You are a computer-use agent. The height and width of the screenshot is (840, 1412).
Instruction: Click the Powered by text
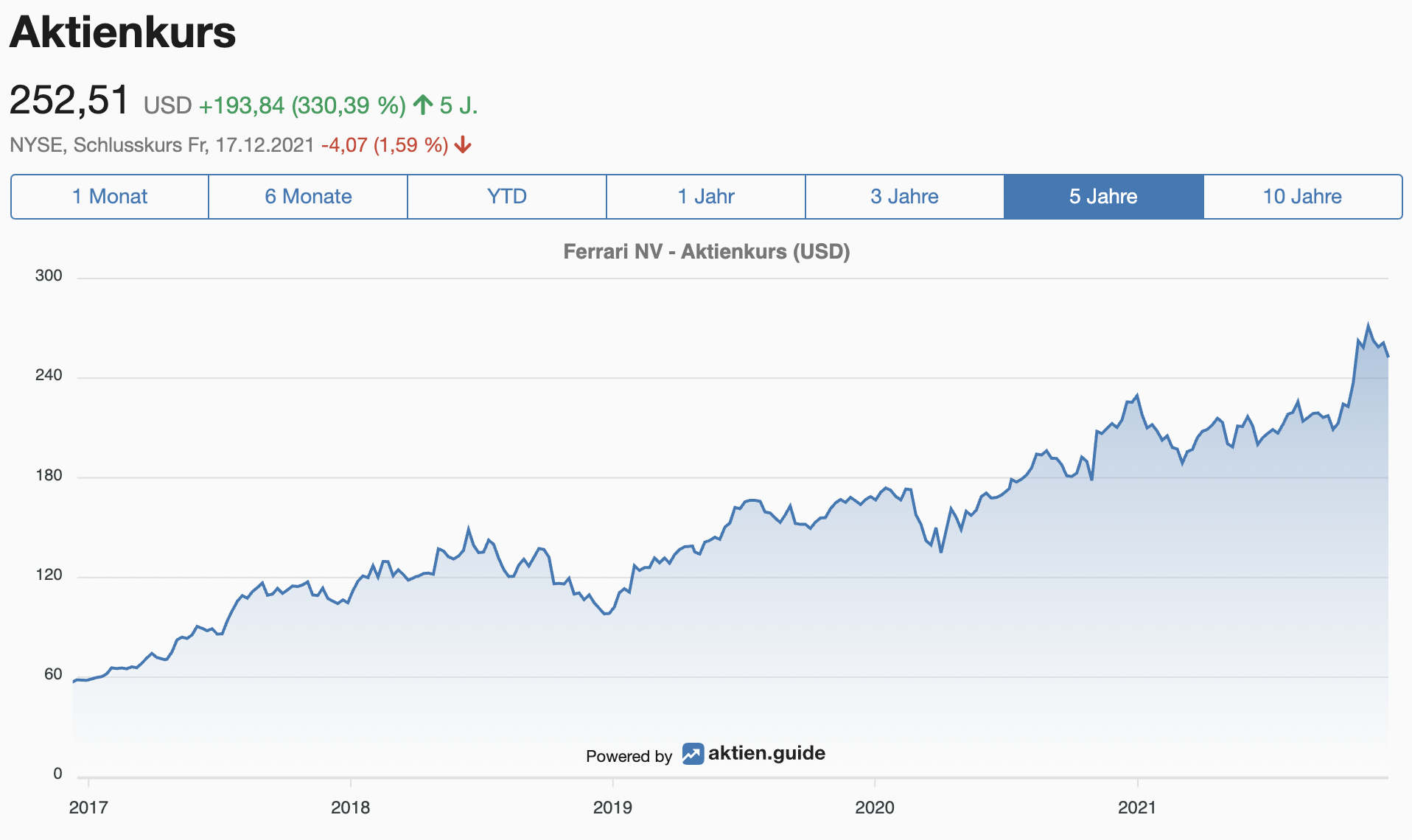click(x=629, y=756)
